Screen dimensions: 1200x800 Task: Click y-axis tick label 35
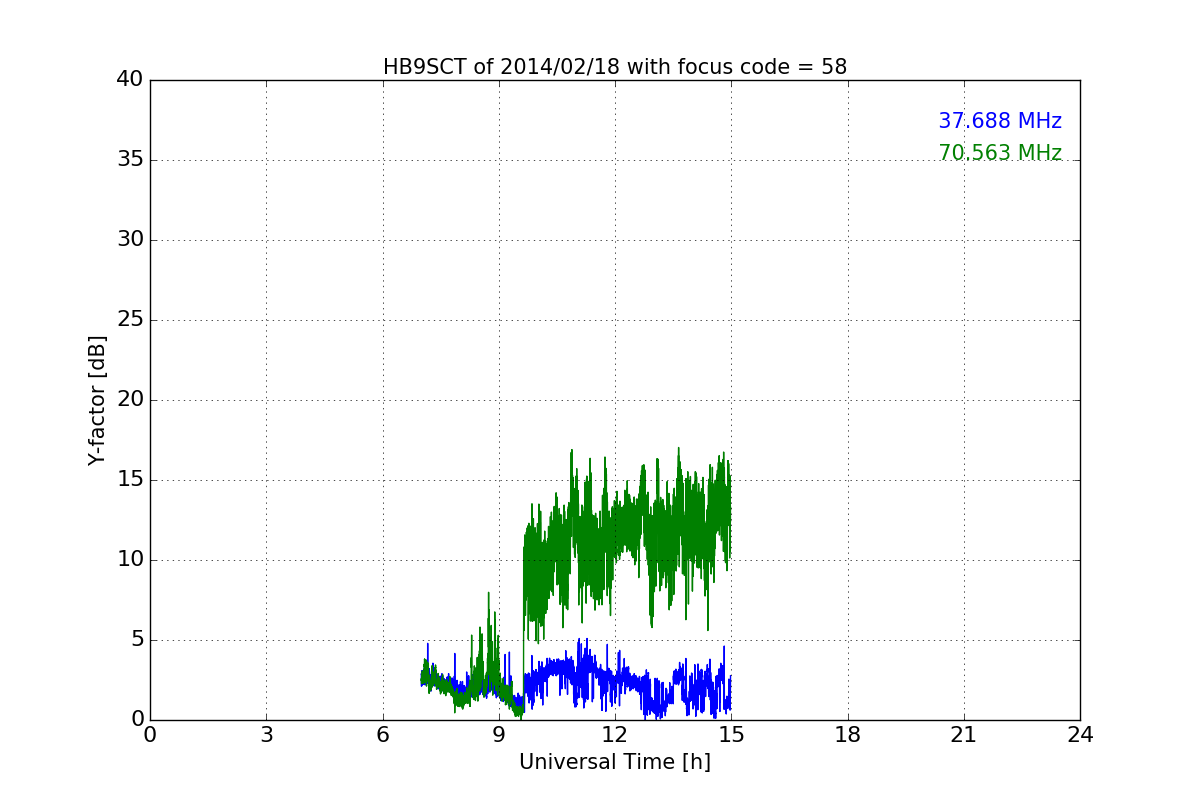pos(130,160)
